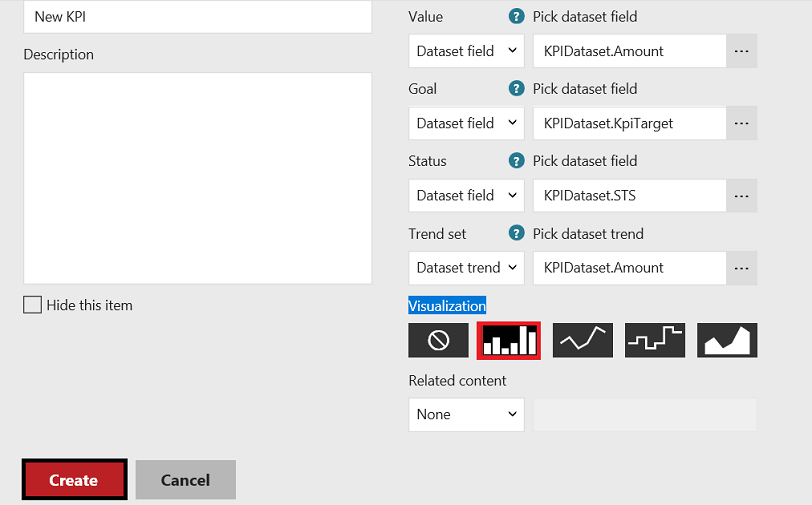Viewport: 812px width, 505px height.
Task: Browse dataset field for KPIDataset.KpiTarget
Action: tap(741, 123)
